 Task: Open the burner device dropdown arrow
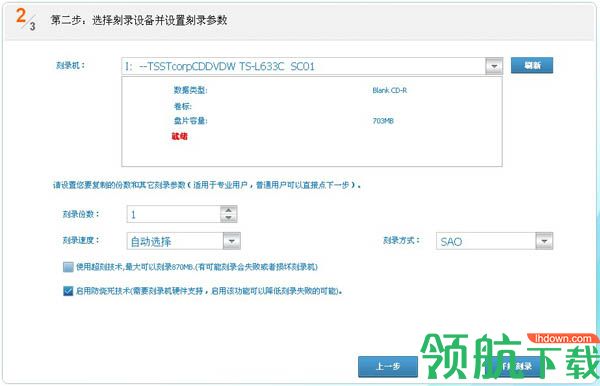(494, 66)
